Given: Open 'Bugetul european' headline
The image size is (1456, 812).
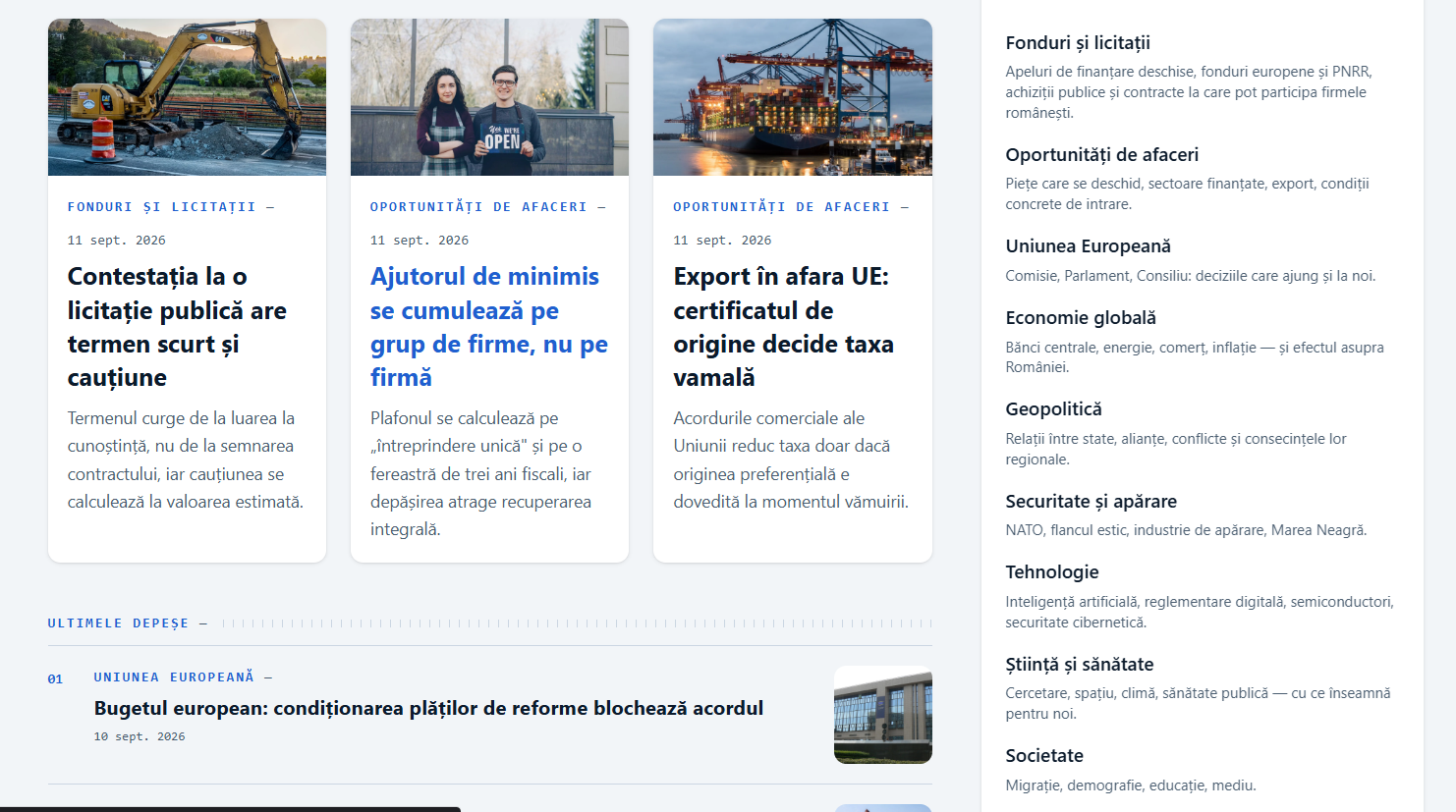Looking at the screenshot, I should pyautogui.click(x=428, y=708).
